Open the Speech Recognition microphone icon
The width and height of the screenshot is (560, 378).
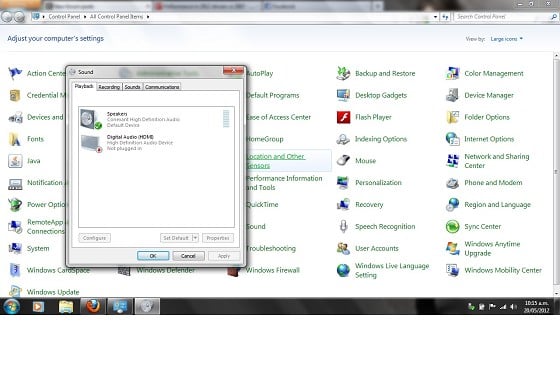(x=343, y=227)
